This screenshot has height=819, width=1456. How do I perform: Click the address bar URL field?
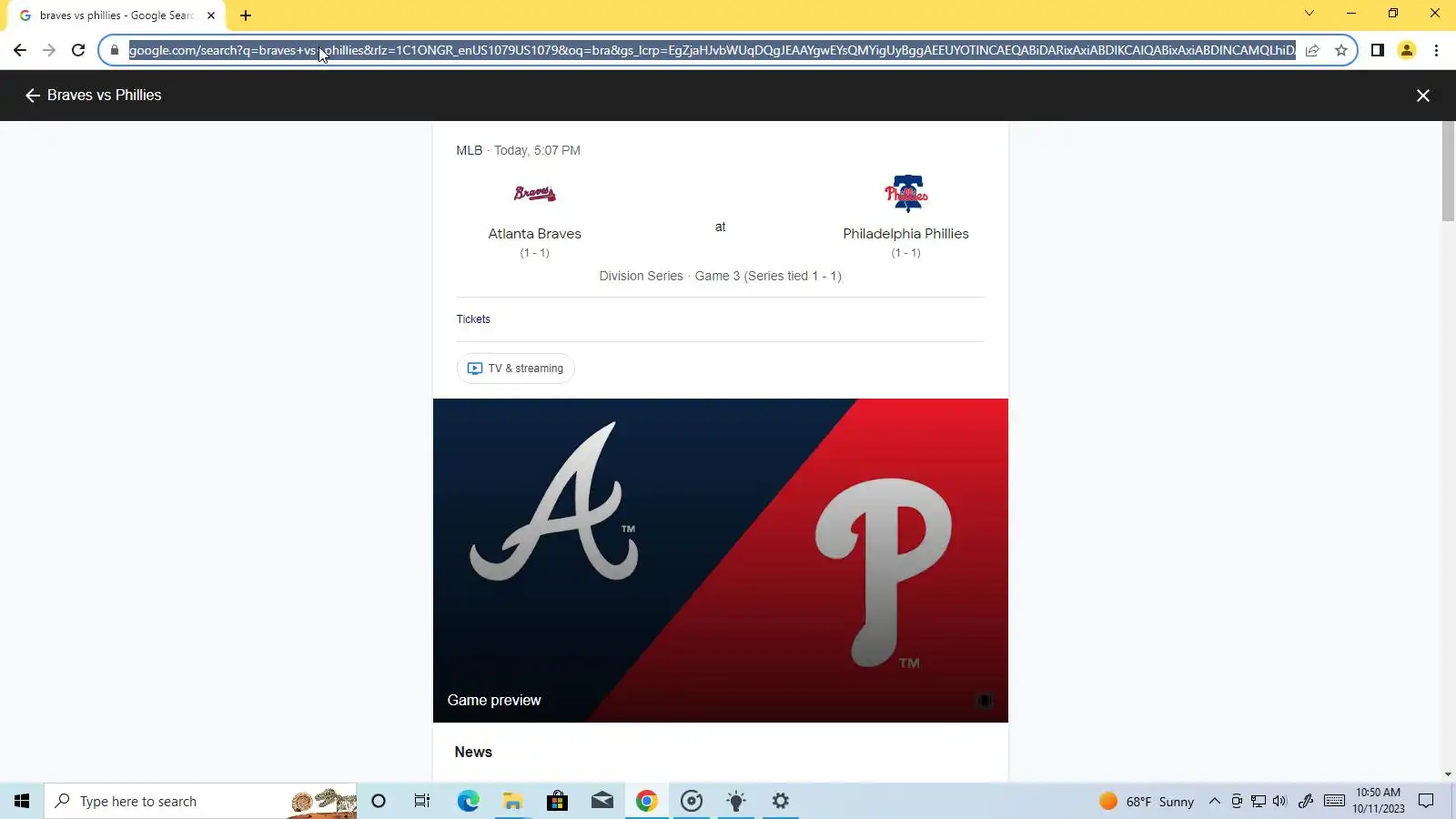[712, 50]
